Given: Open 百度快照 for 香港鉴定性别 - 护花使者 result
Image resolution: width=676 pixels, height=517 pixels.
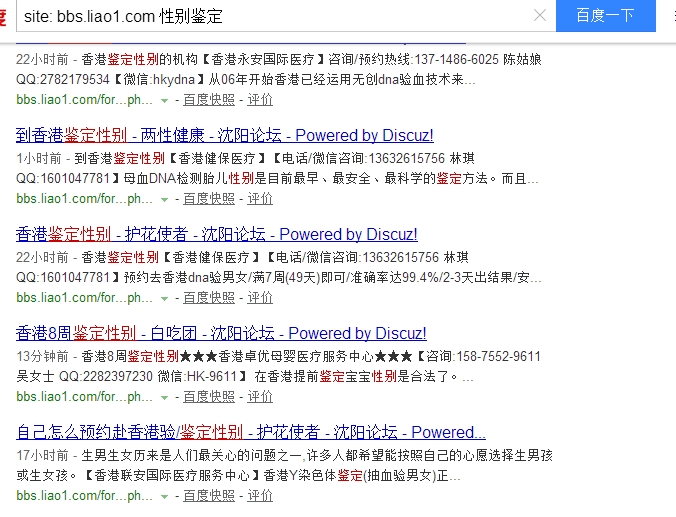Looking at the screenshot, I should pos(209,298).
